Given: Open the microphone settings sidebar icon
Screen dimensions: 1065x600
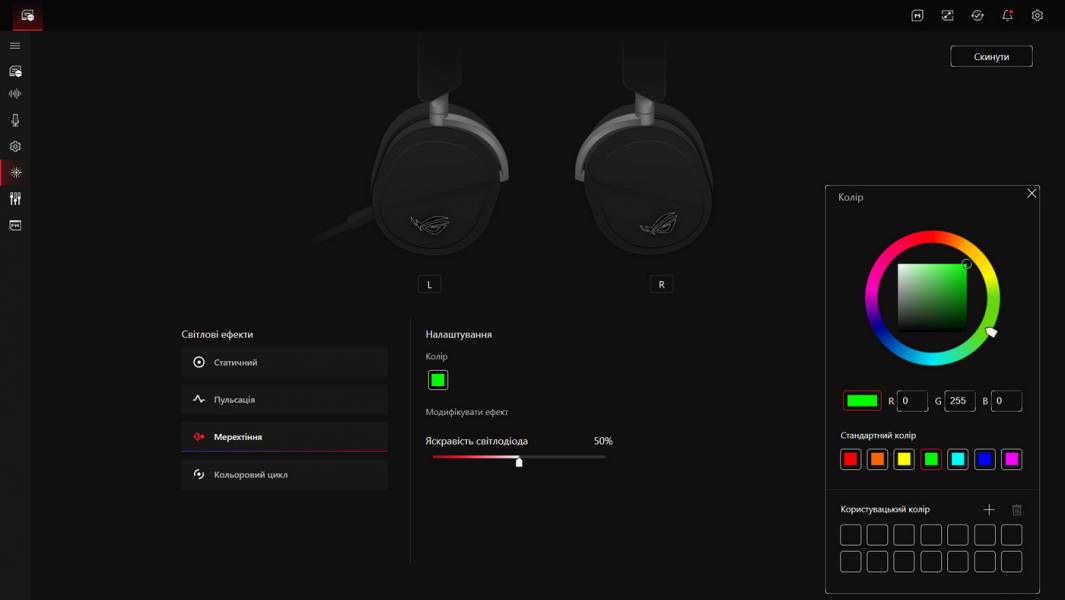Looking at the screenshot, I should coord(15,120).
